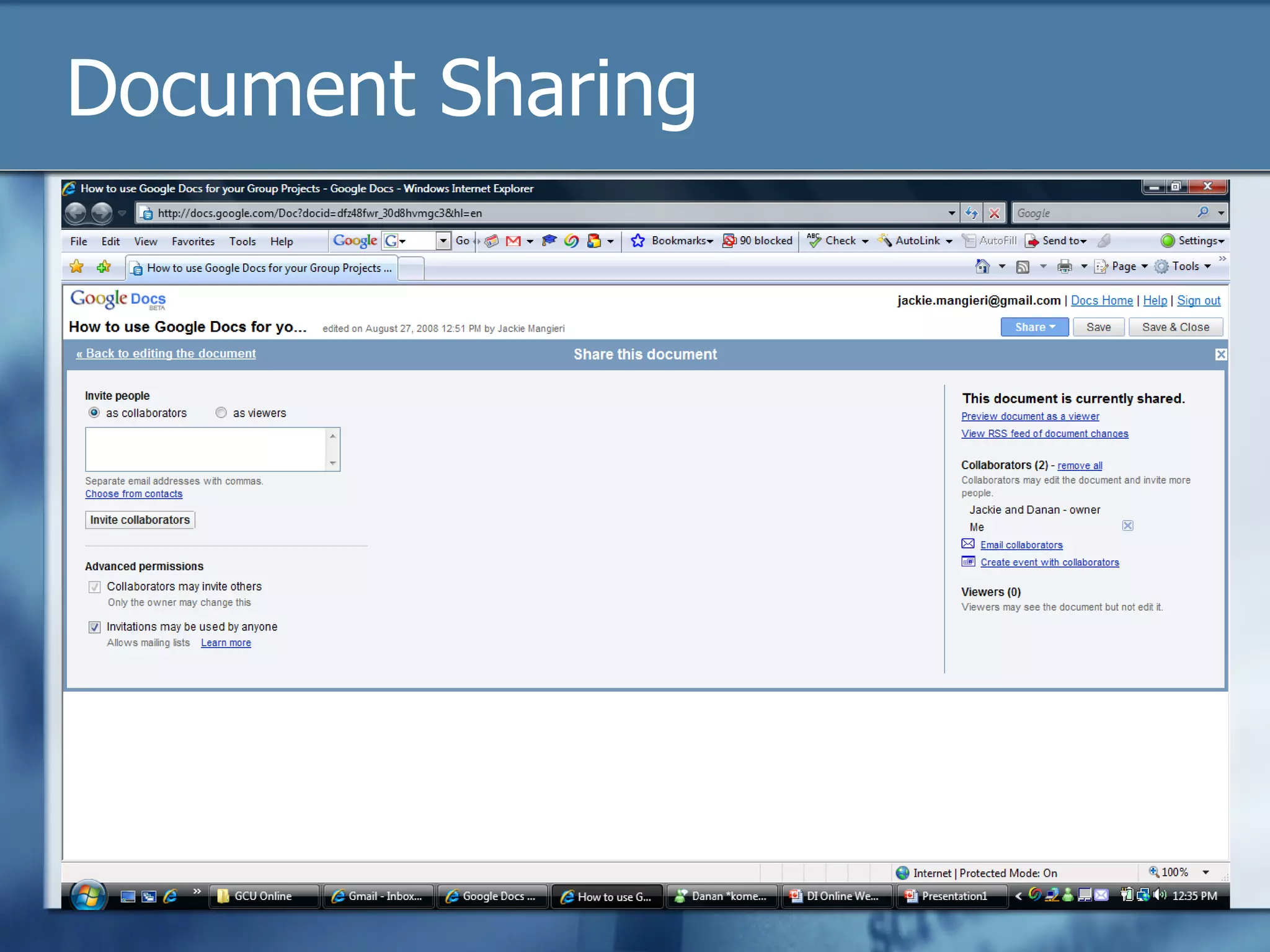Click the browser Forward arrow button
1270x952 pixels.
(102, 213)
